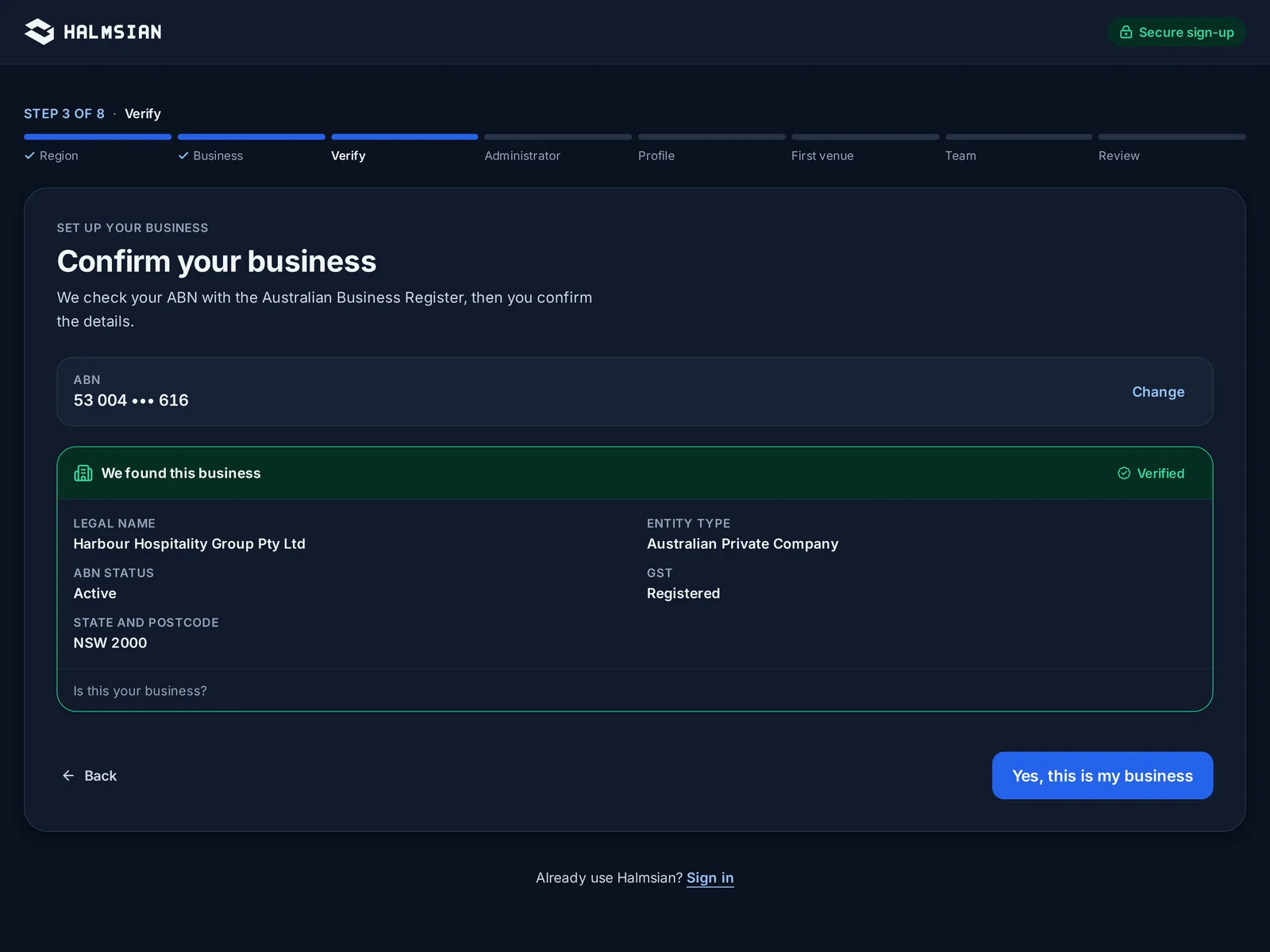Click the ABN value 53 004 ••• 616
This screenshot has width=1270, height=952.
(131, 400)
